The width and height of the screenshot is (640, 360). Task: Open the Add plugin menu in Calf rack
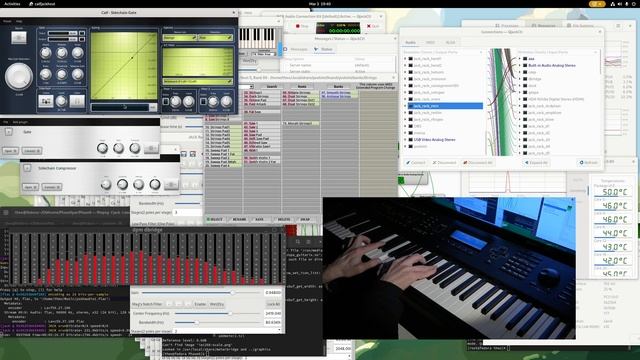[x=20, y=122]
